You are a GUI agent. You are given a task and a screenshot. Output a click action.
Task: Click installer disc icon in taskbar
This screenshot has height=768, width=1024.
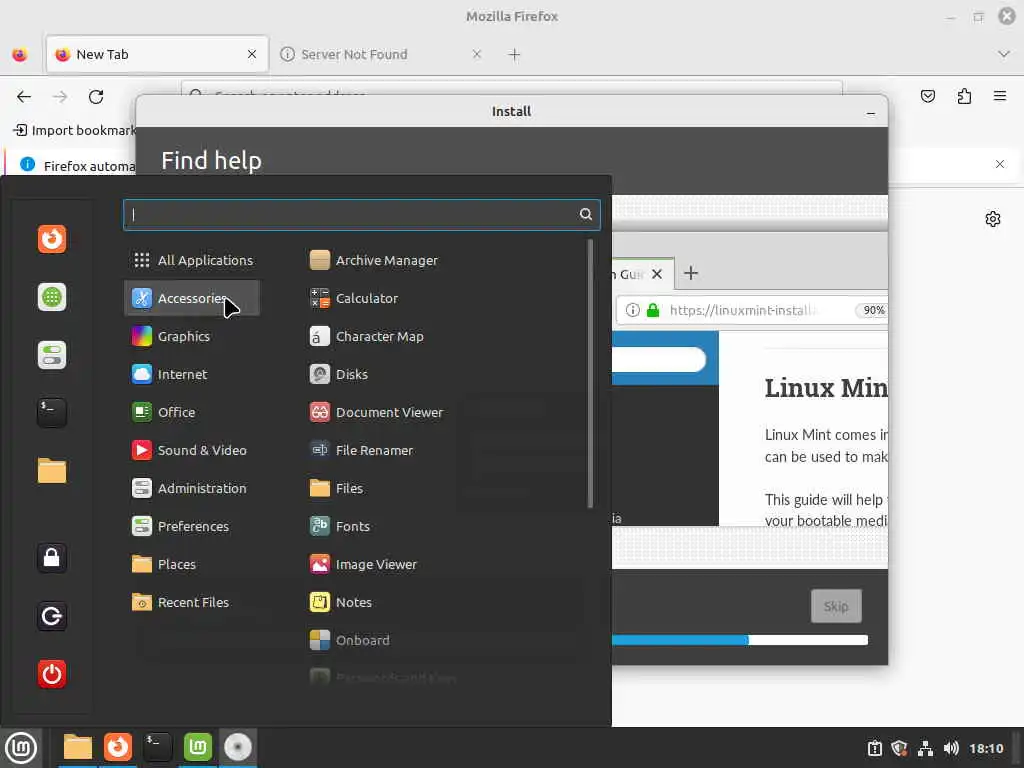tap(238, 747)
